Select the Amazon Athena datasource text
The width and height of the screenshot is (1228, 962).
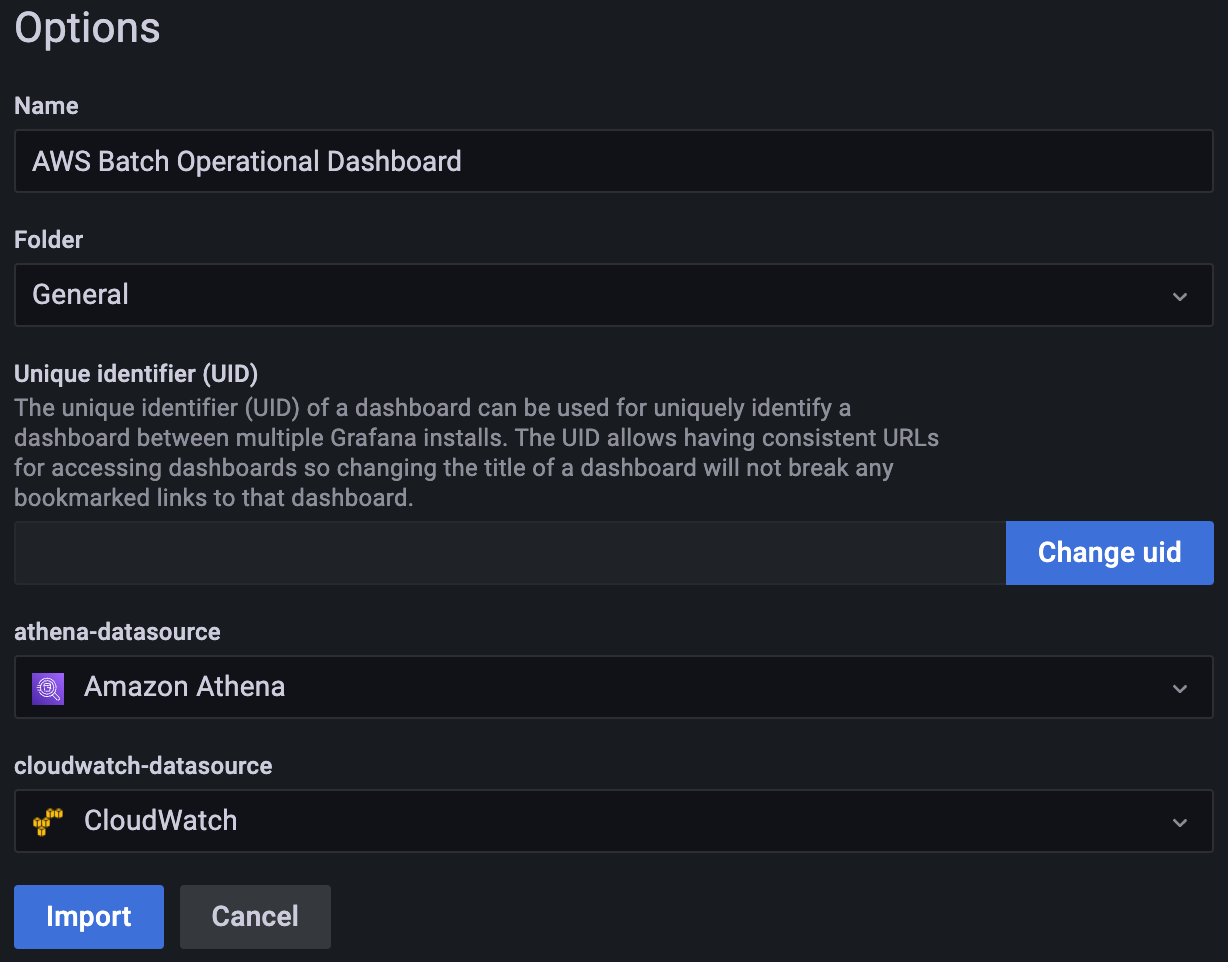pos(184,687)
